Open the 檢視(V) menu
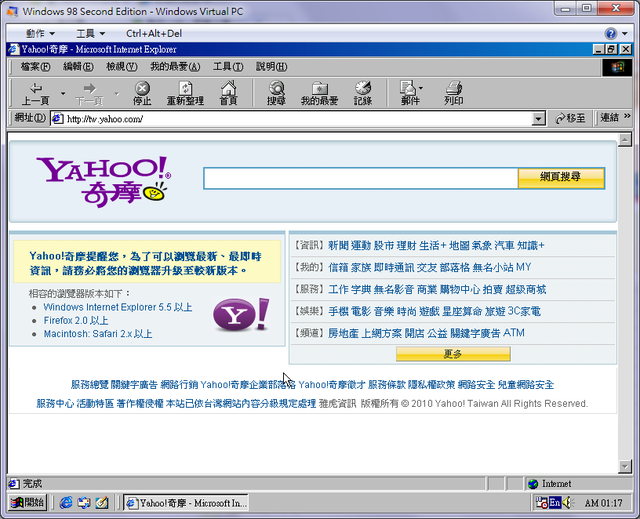The height and width of the screenshot is (519, 640). click(122, 67)
